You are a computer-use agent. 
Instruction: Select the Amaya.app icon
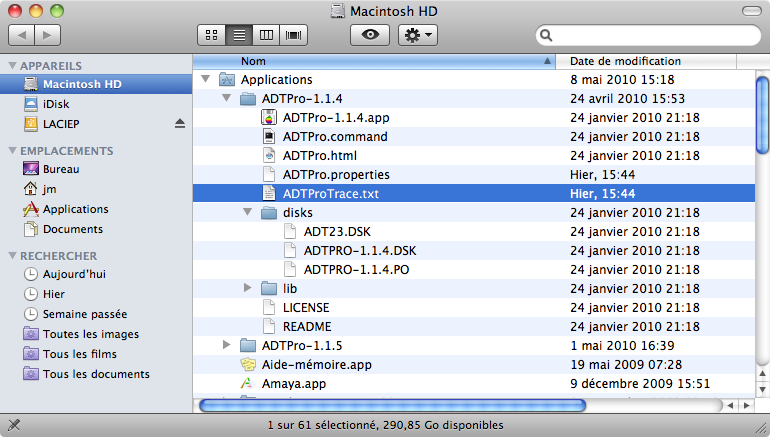point(248,383)
